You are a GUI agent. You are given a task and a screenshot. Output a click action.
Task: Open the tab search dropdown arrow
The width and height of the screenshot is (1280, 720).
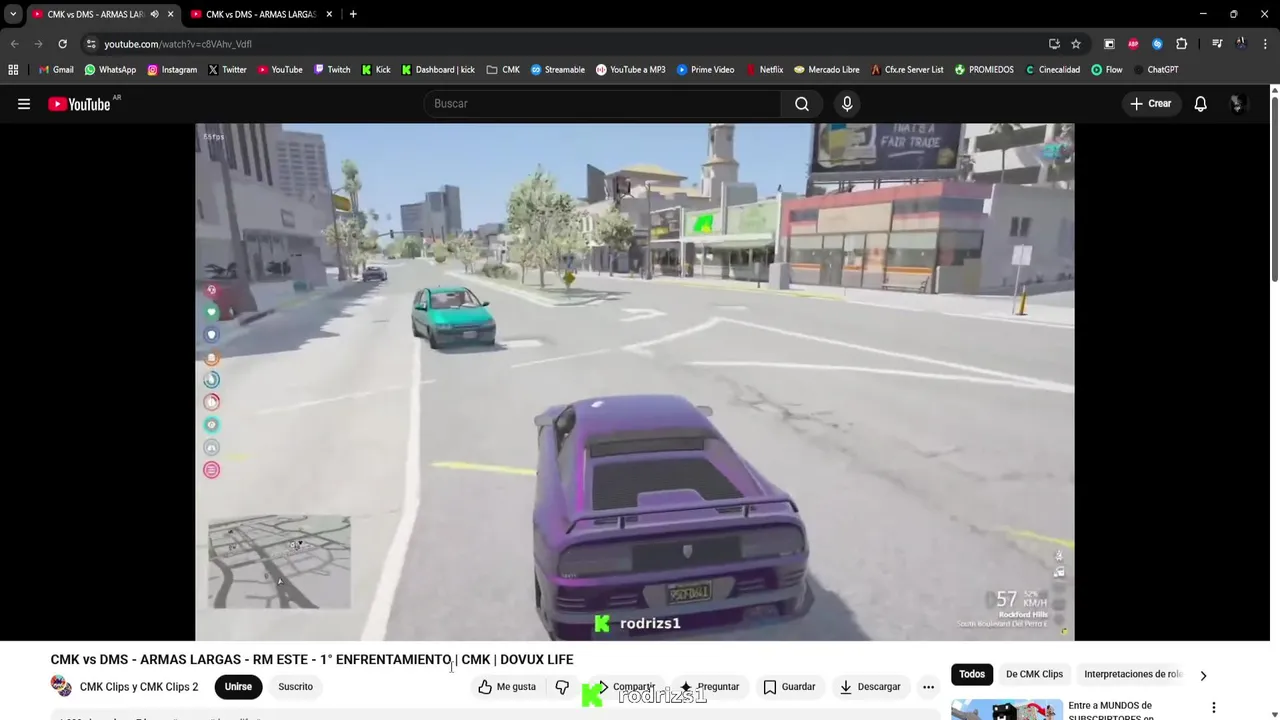13,14
